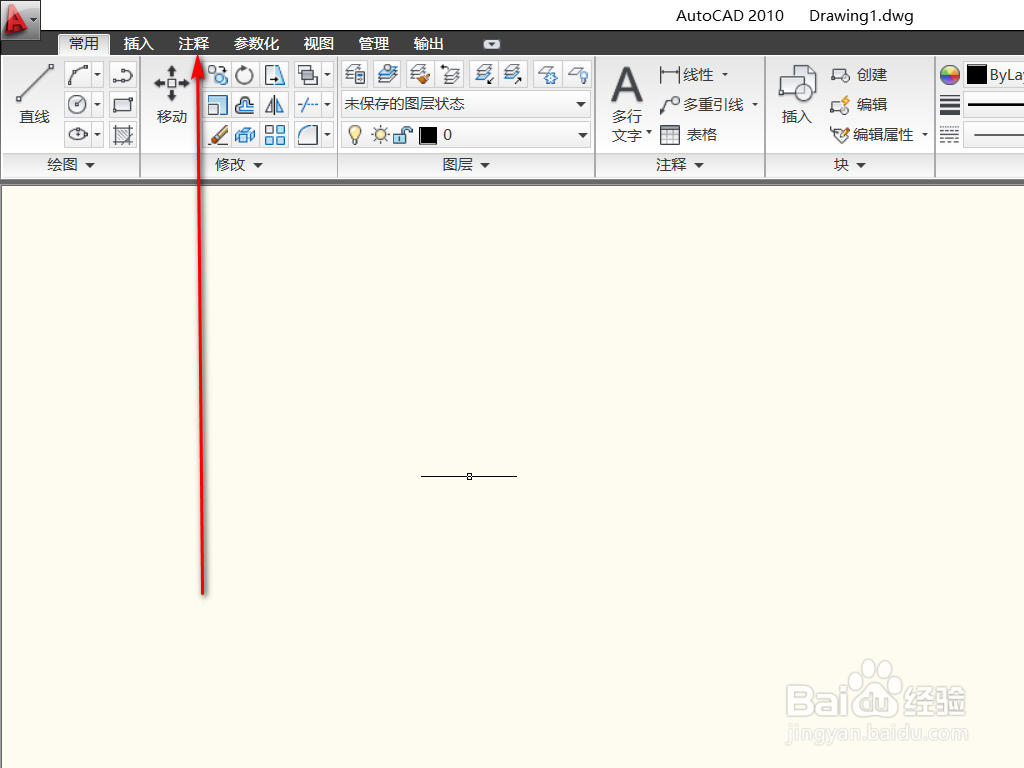Toggle layer 0 on/off lightbulb
The image size is (1024, 768).
tap(355, 135)
